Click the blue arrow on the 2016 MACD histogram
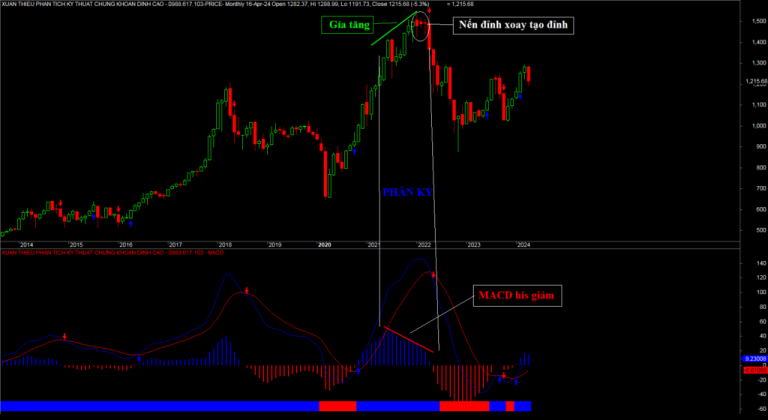 point(139,357)
